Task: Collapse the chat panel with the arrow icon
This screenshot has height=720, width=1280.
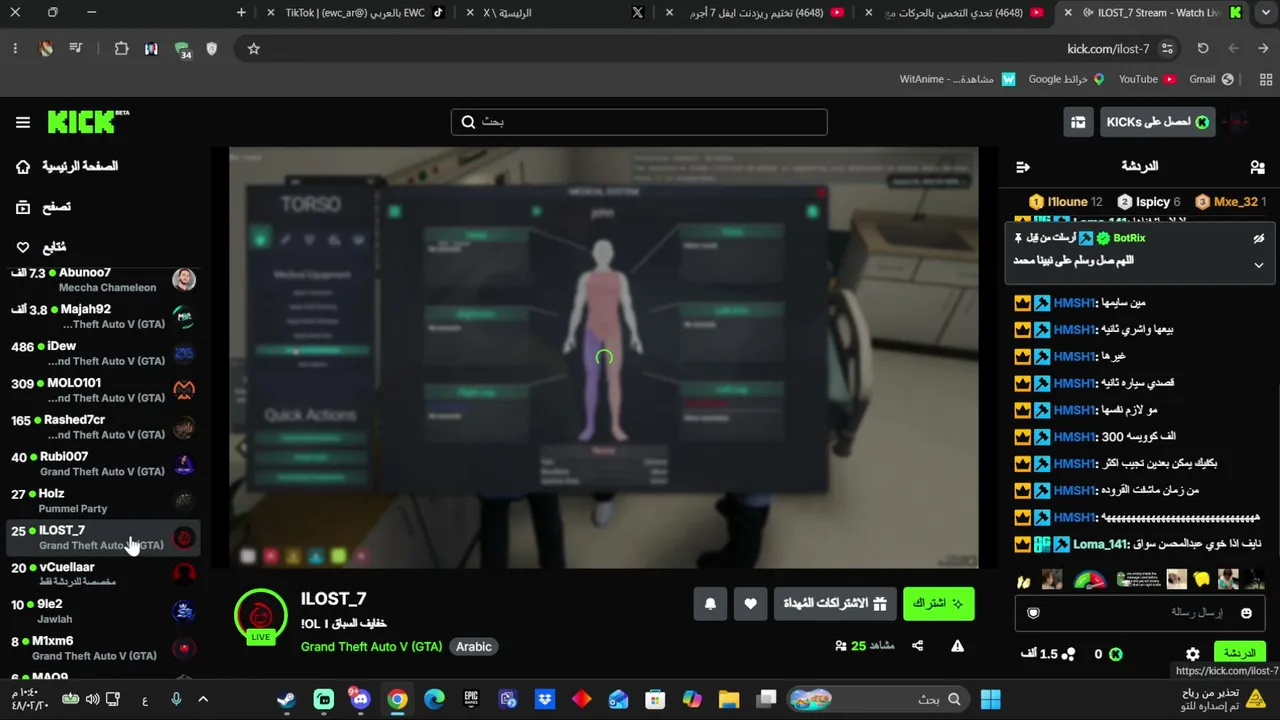Action: (x=1022, y=167)
